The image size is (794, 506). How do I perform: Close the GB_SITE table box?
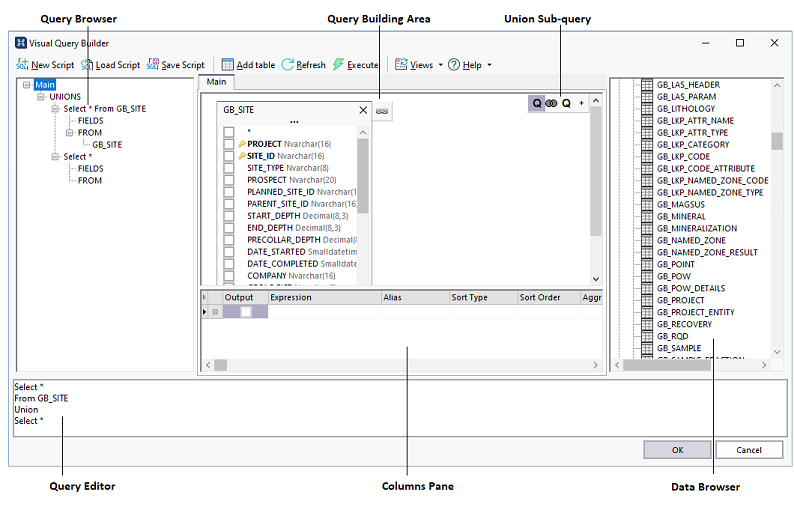pyautogui.click(x=363, y=110)
